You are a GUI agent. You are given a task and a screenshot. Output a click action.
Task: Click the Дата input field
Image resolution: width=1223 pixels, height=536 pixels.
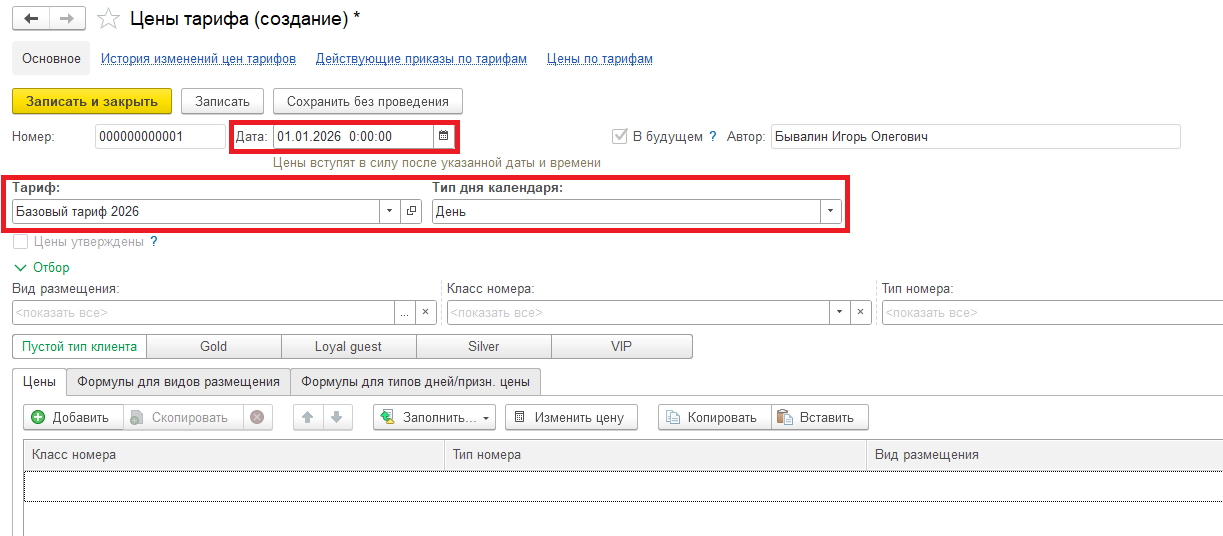(354, 136)
